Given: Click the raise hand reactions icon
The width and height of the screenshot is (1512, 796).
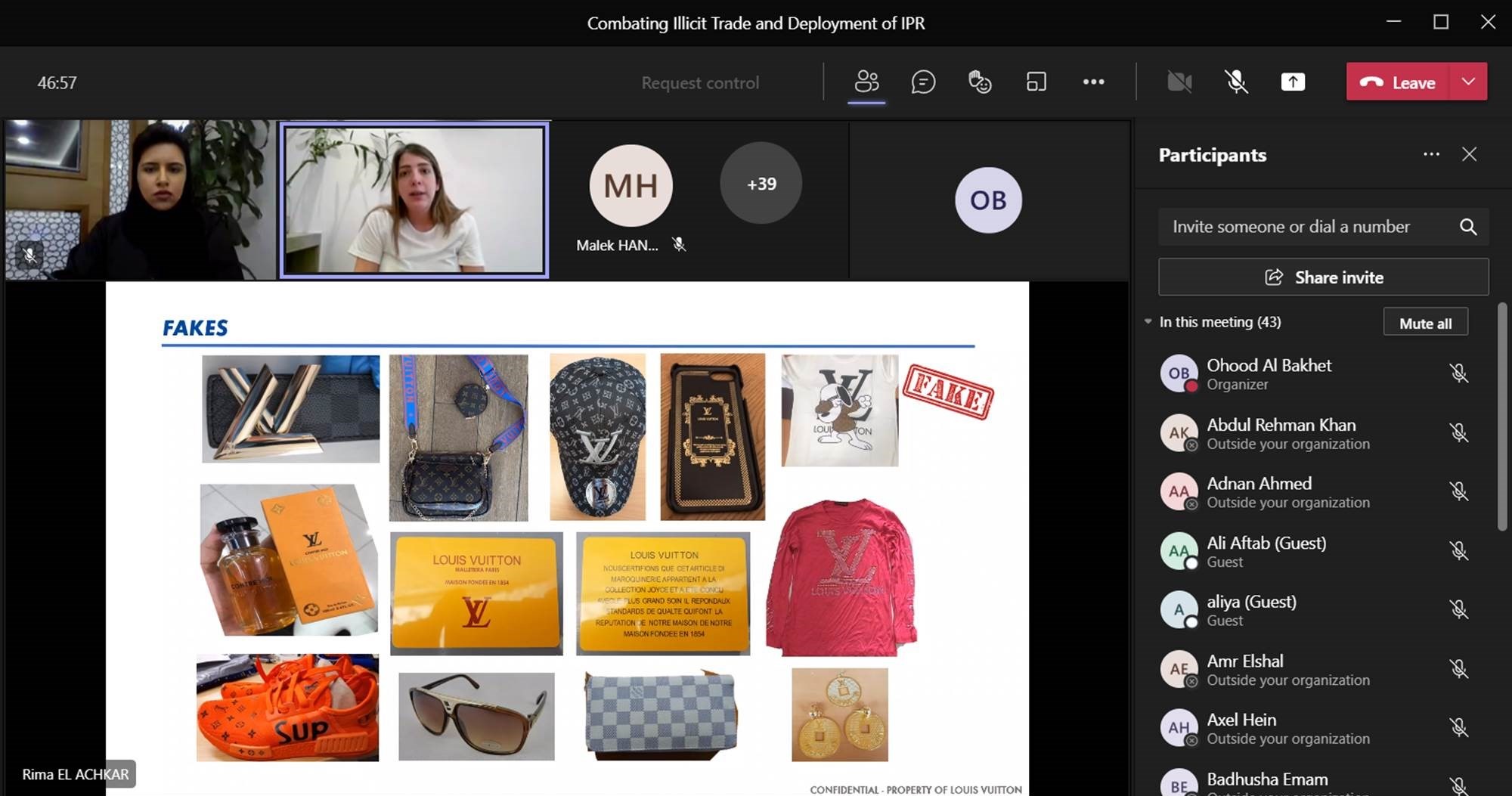Looking at the screenshot, I should tap(980, 82).
